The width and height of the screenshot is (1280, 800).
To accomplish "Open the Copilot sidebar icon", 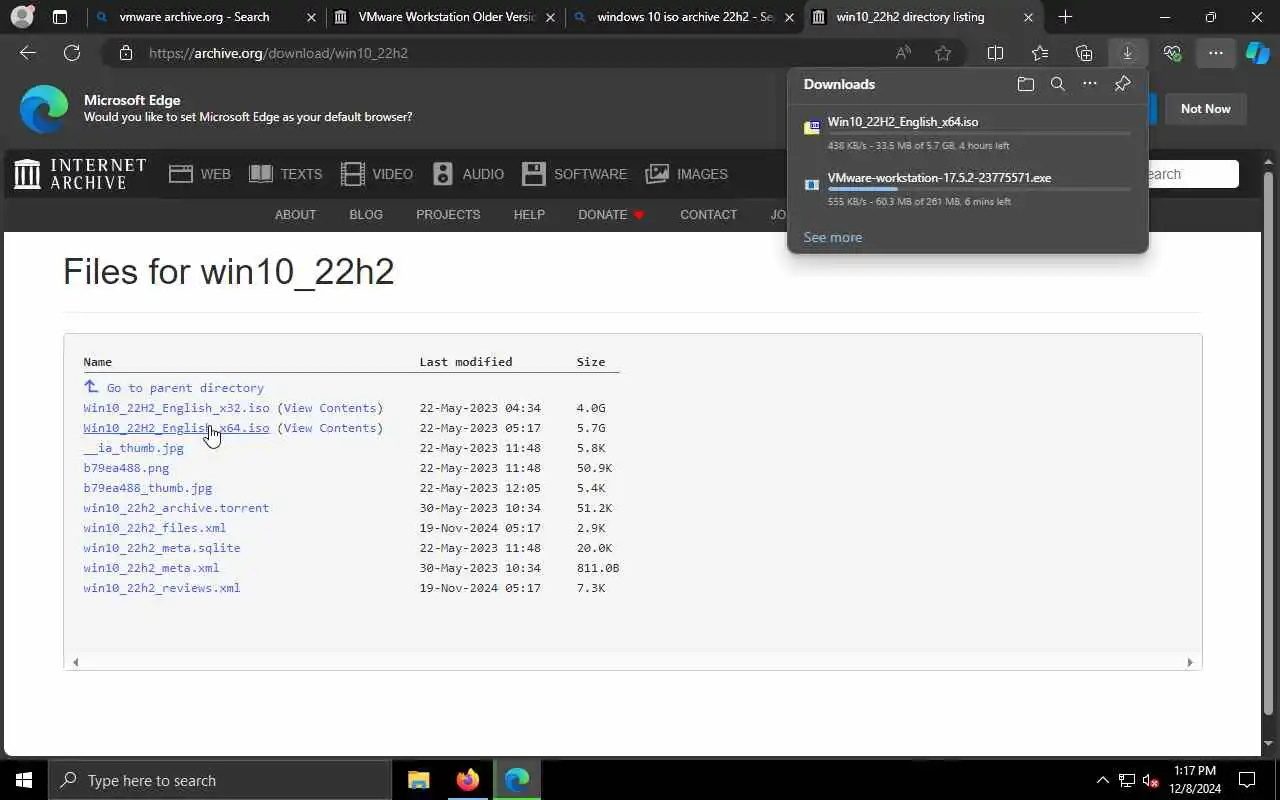I will pos(1257,53).
